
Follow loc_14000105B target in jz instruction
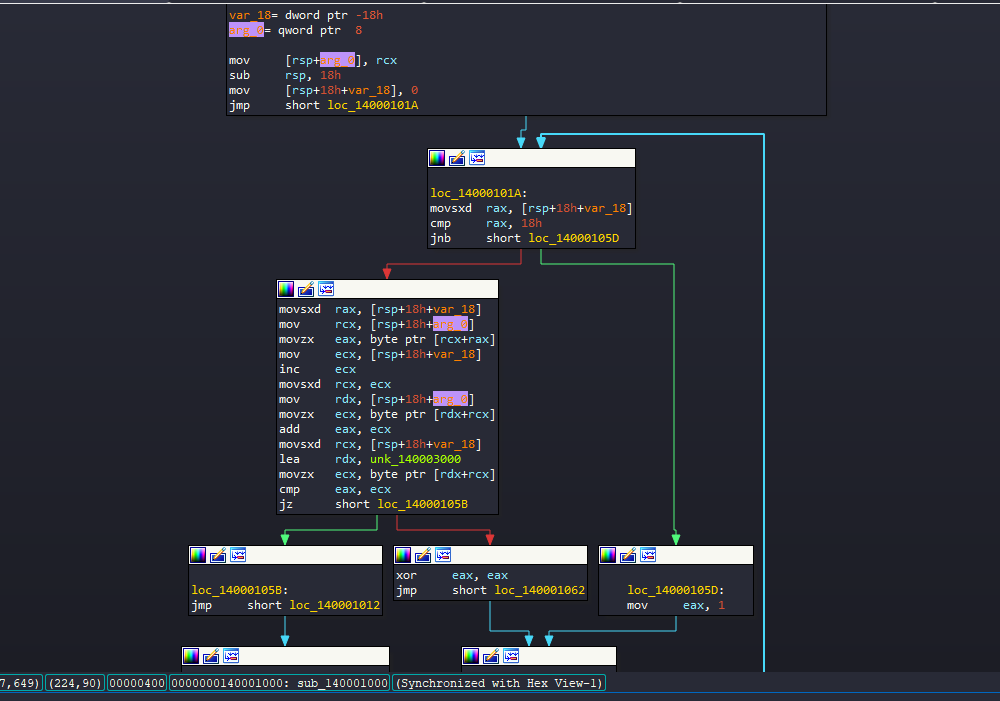pos(422,504)
